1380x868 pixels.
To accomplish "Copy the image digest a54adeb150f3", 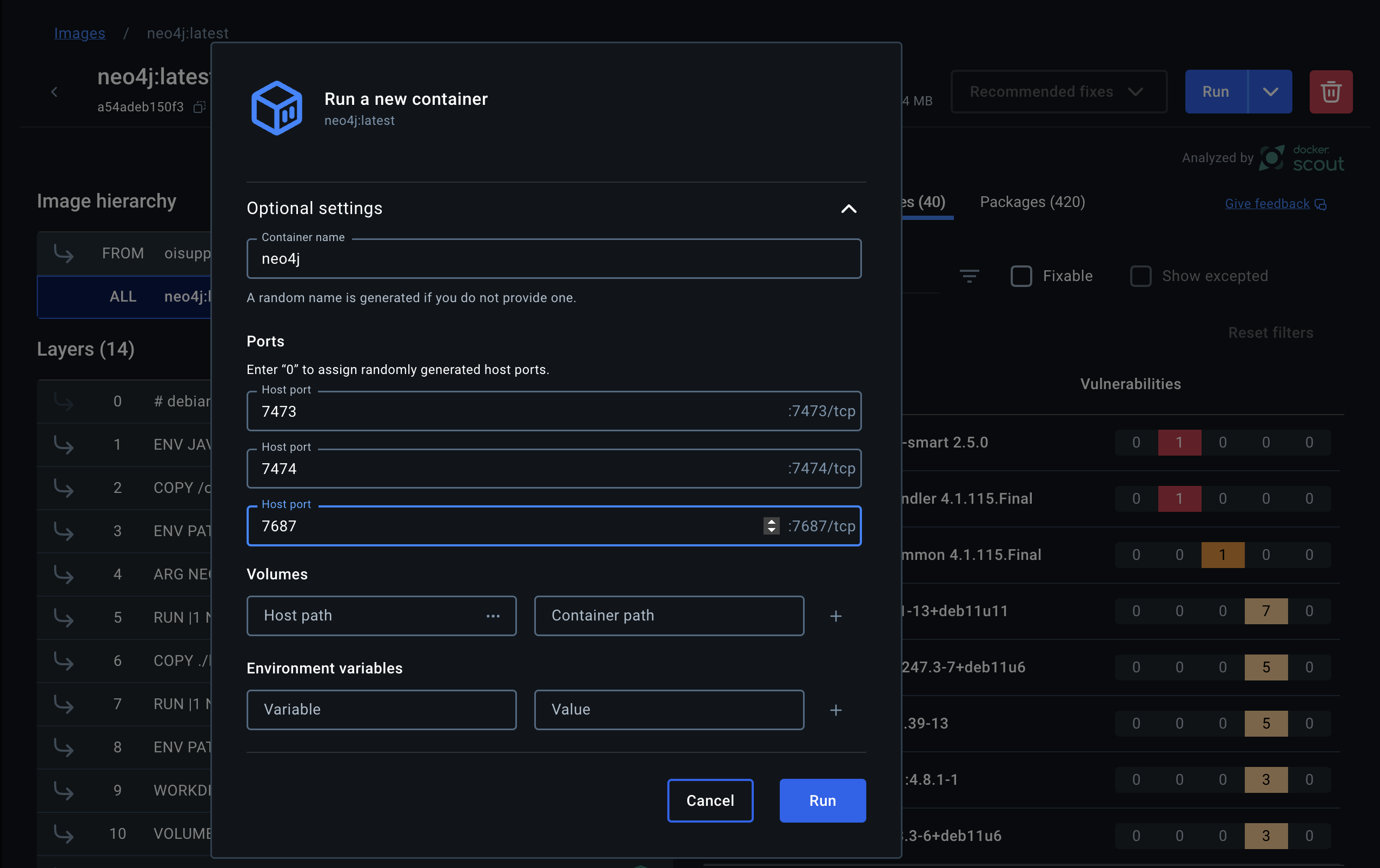I will coord(199,106).
